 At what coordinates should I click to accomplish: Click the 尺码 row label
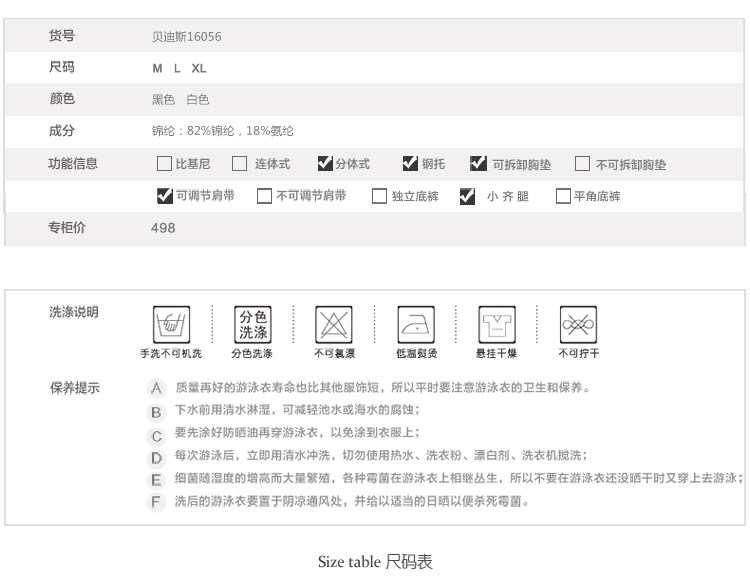click(62, 67)
